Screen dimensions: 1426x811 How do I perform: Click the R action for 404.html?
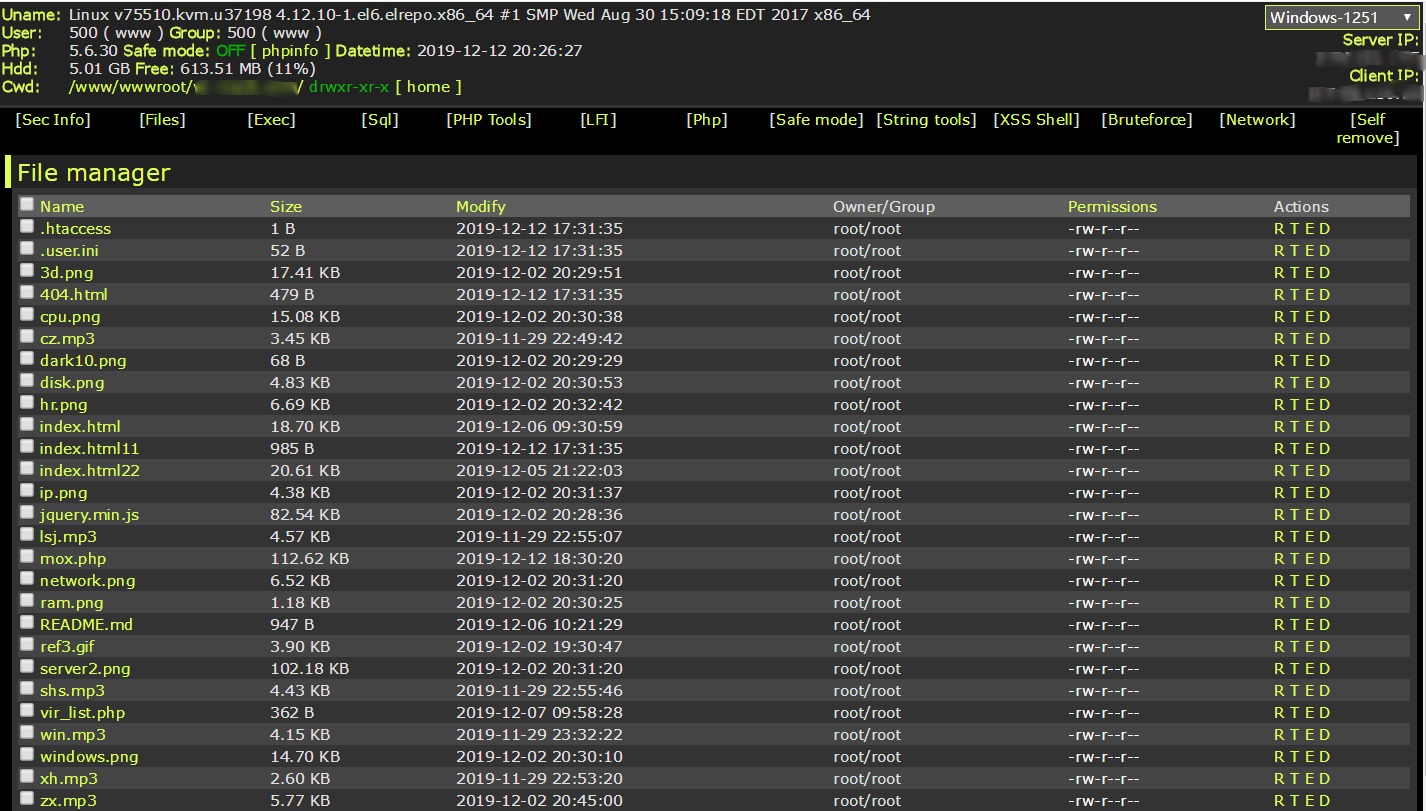click(x=1279, y=295)
